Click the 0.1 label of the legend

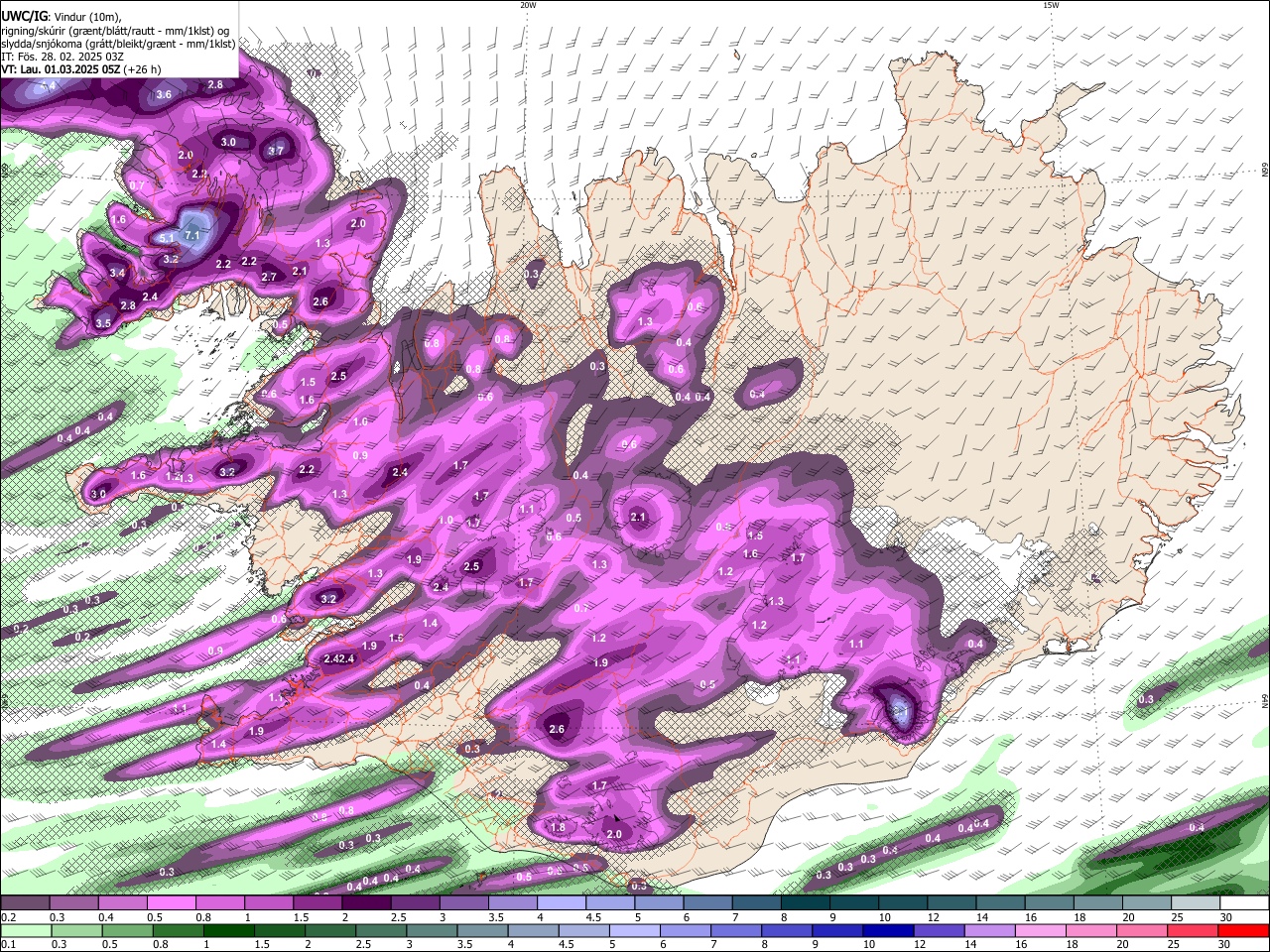point(8,944)
